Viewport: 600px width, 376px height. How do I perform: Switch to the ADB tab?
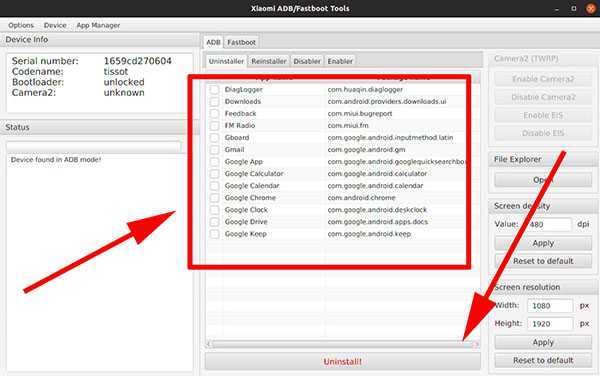[x=213, y=42]
